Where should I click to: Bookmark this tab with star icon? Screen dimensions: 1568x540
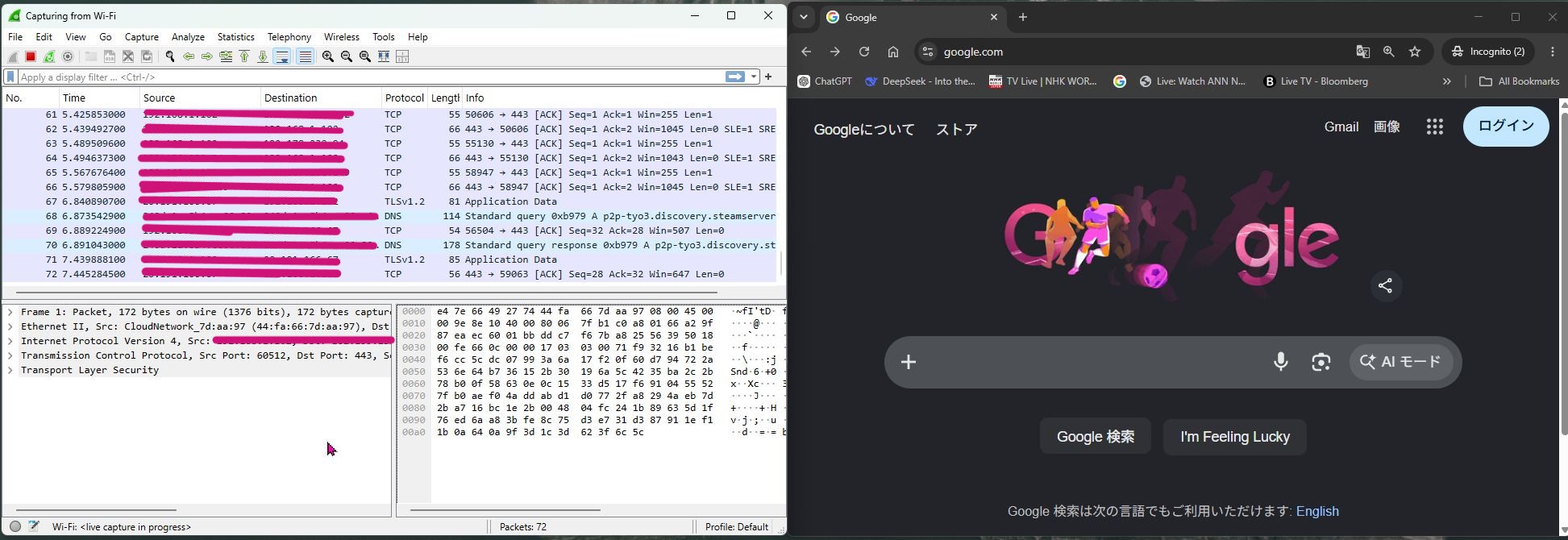coord(1415,52)
